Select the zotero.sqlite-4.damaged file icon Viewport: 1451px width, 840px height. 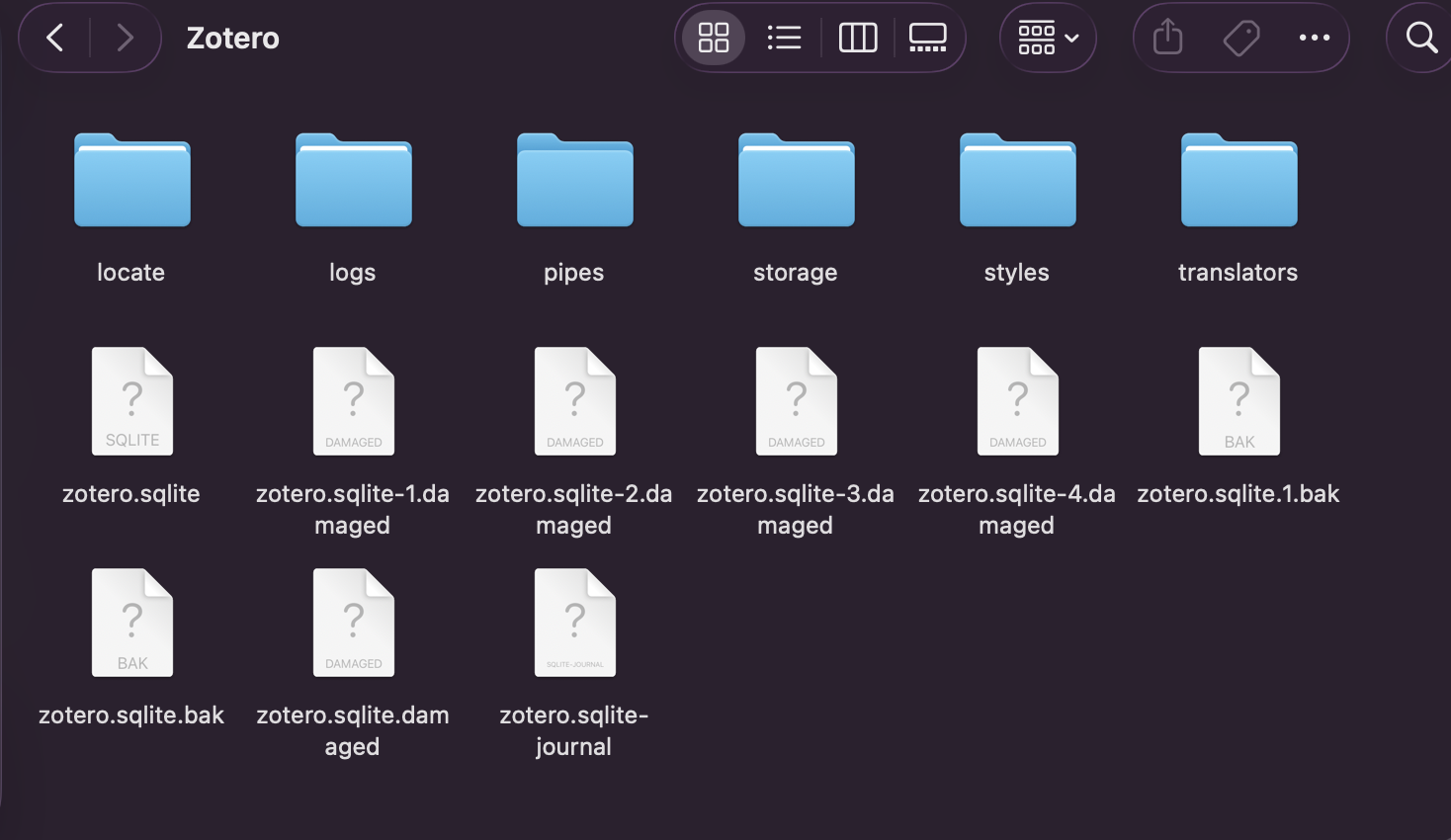pyautogui.click(x=1018, y=401)
